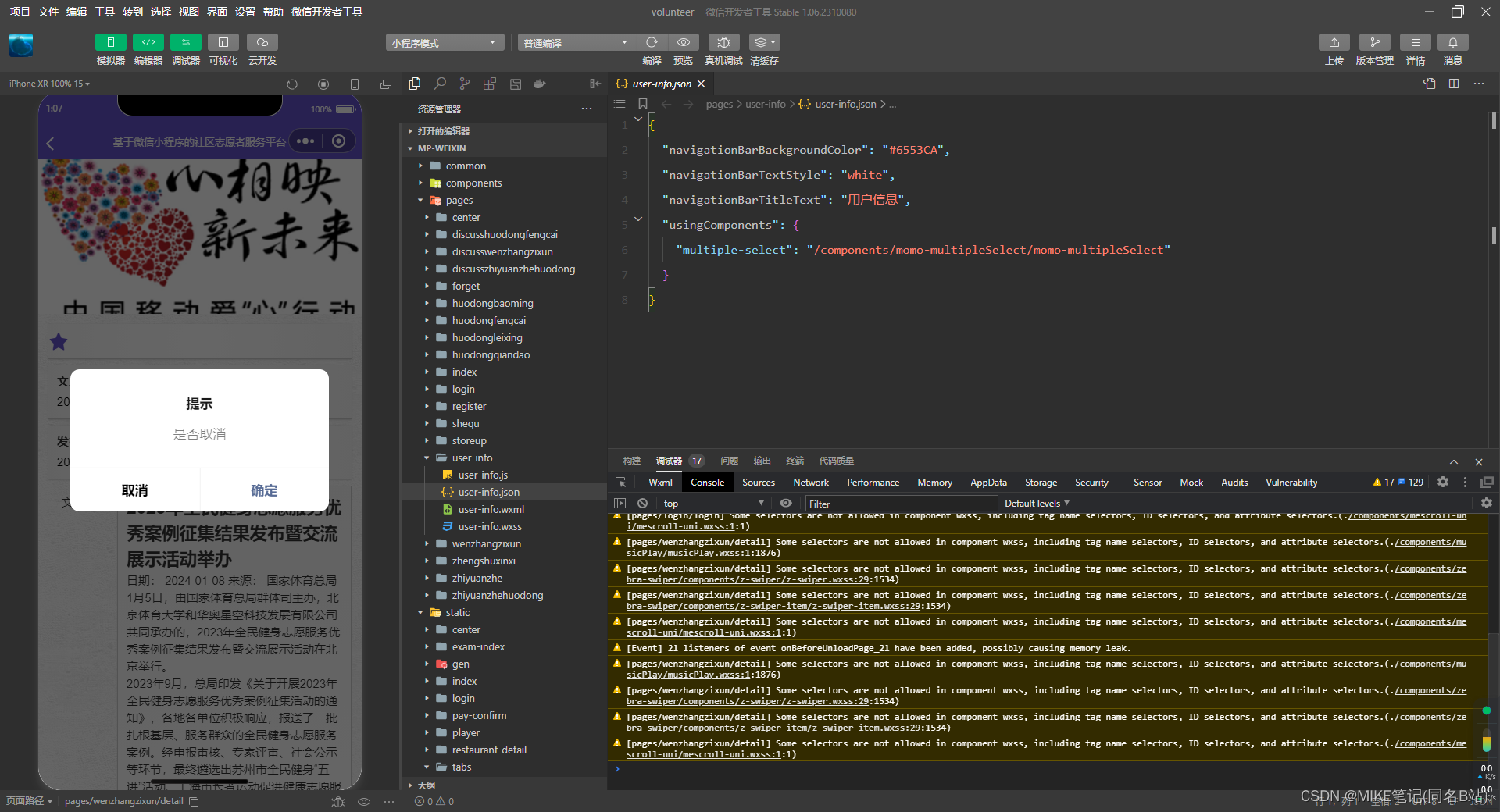Switch to the Network devtools tab

(811, 483)
